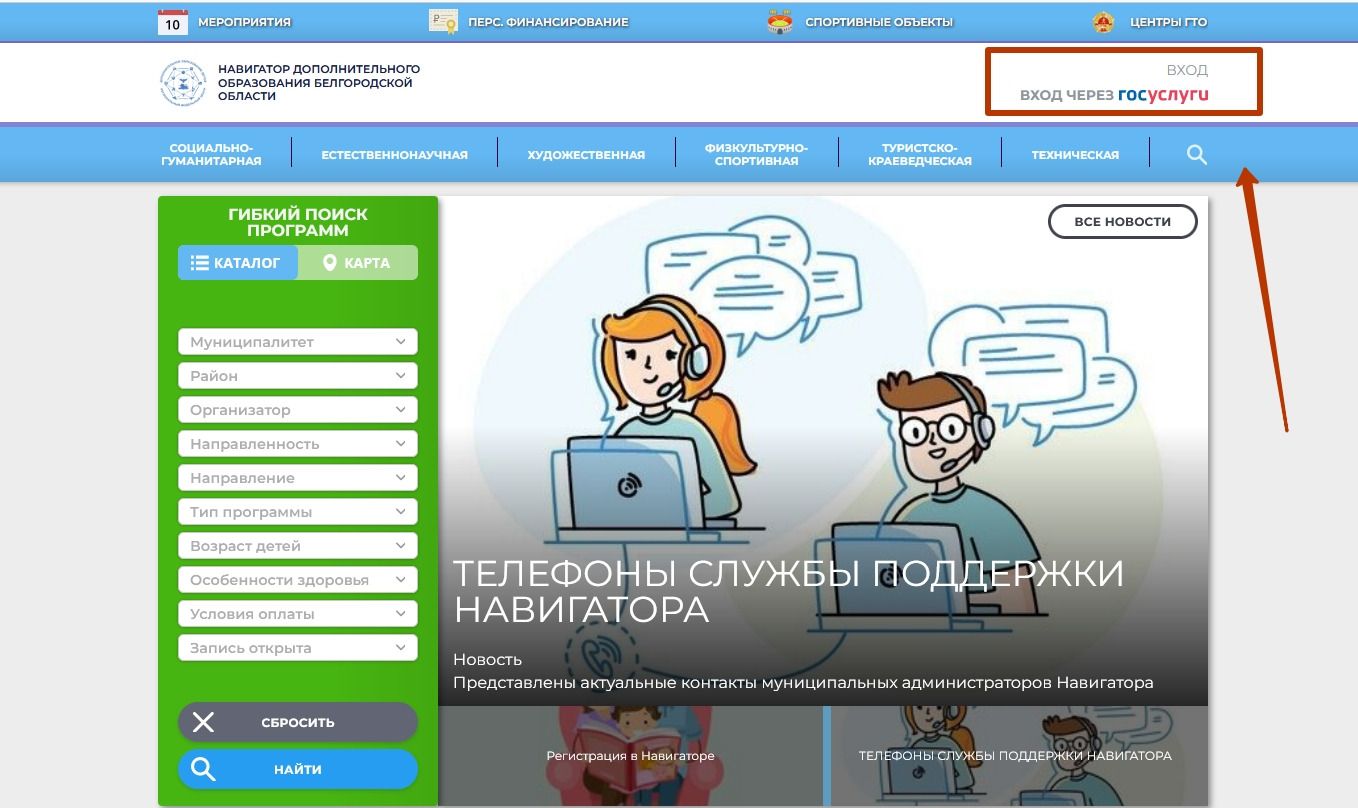Open the Туристско-краеведческая category
This screenshot has width=1358, height=808.
(919, 155)
